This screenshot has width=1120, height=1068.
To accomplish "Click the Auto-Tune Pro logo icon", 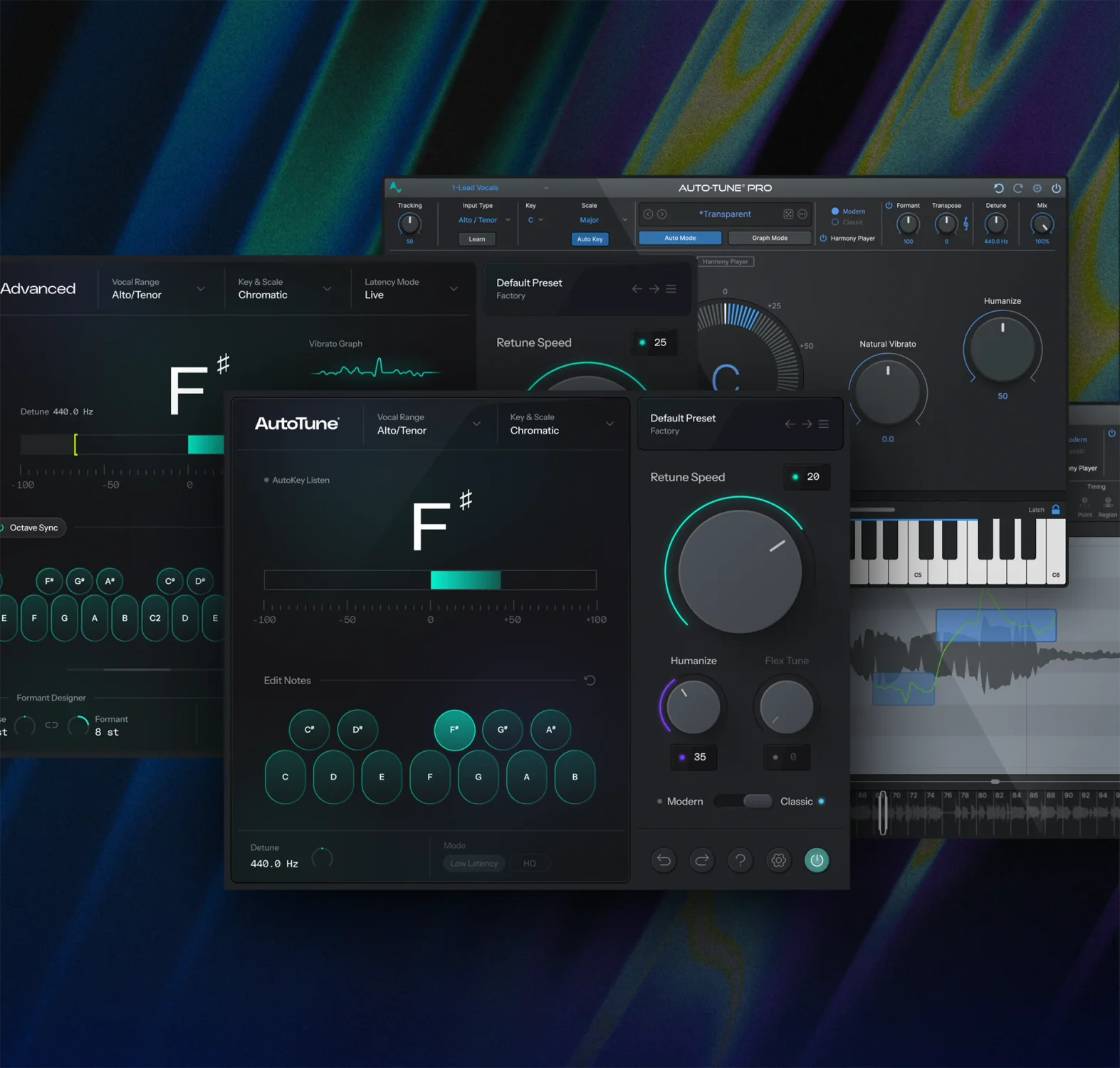I will (396, 187).
